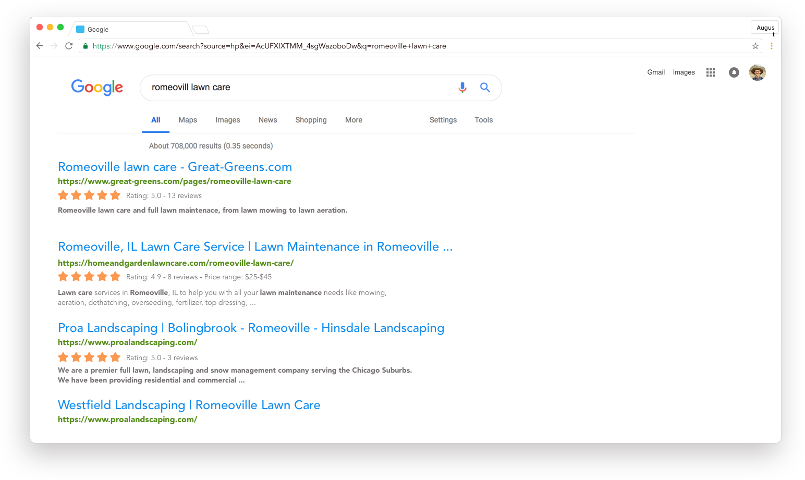Viewport: 805px width, 480px height.
Task: Open Google notifications bell icon
Action: point(734,72)
